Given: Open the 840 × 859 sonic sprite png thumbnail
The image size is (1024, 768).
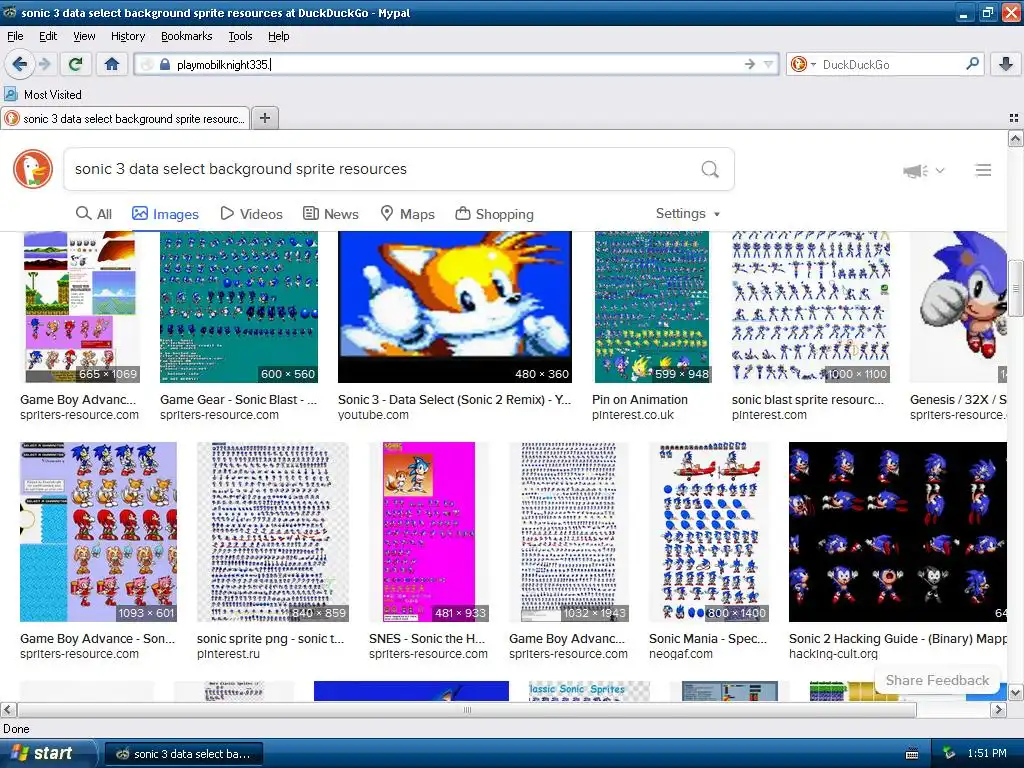Looking at the screenshot, I should 273,532.
